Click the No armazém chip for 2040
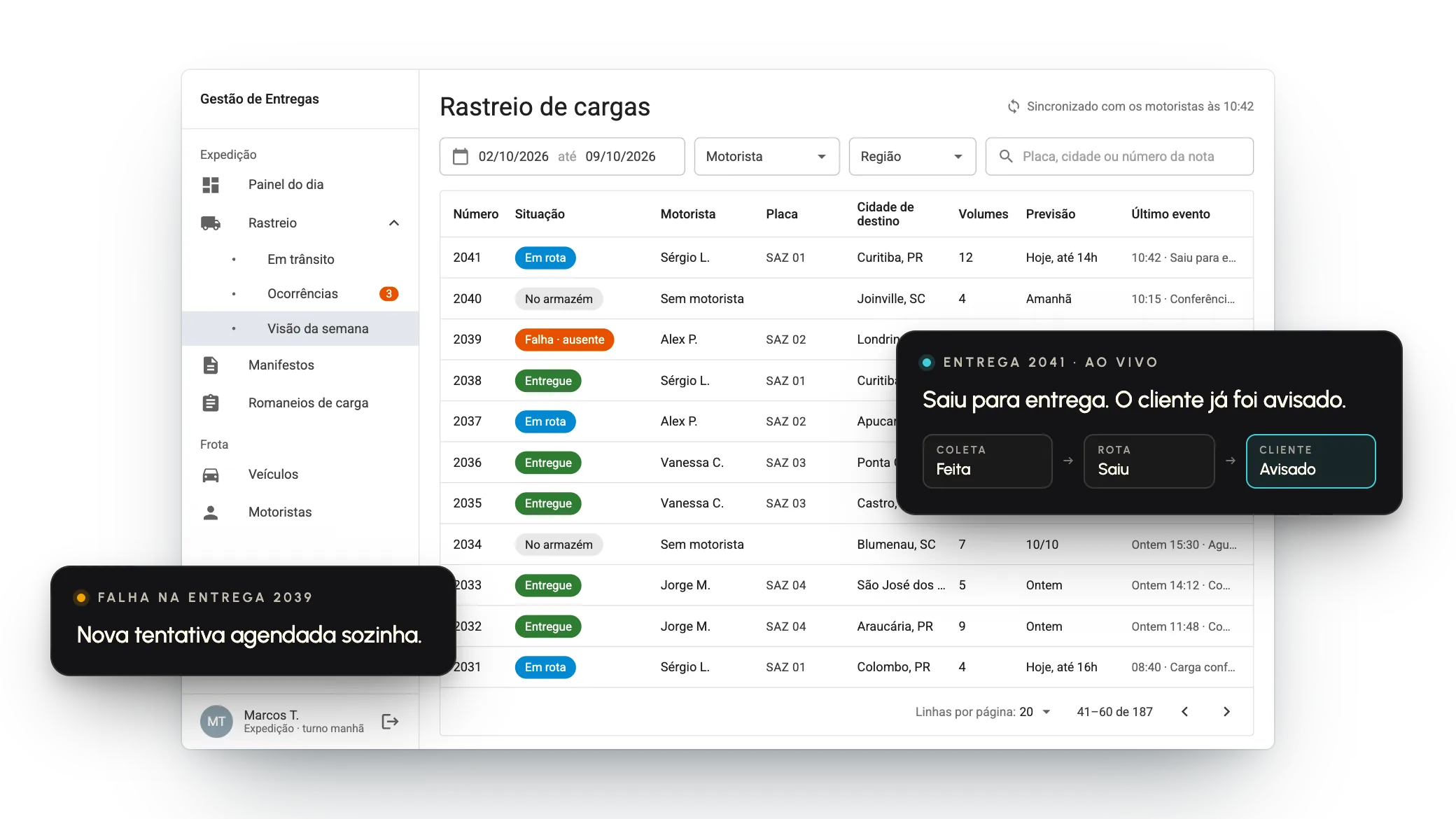1456x819 pixels. coord(559,299)
